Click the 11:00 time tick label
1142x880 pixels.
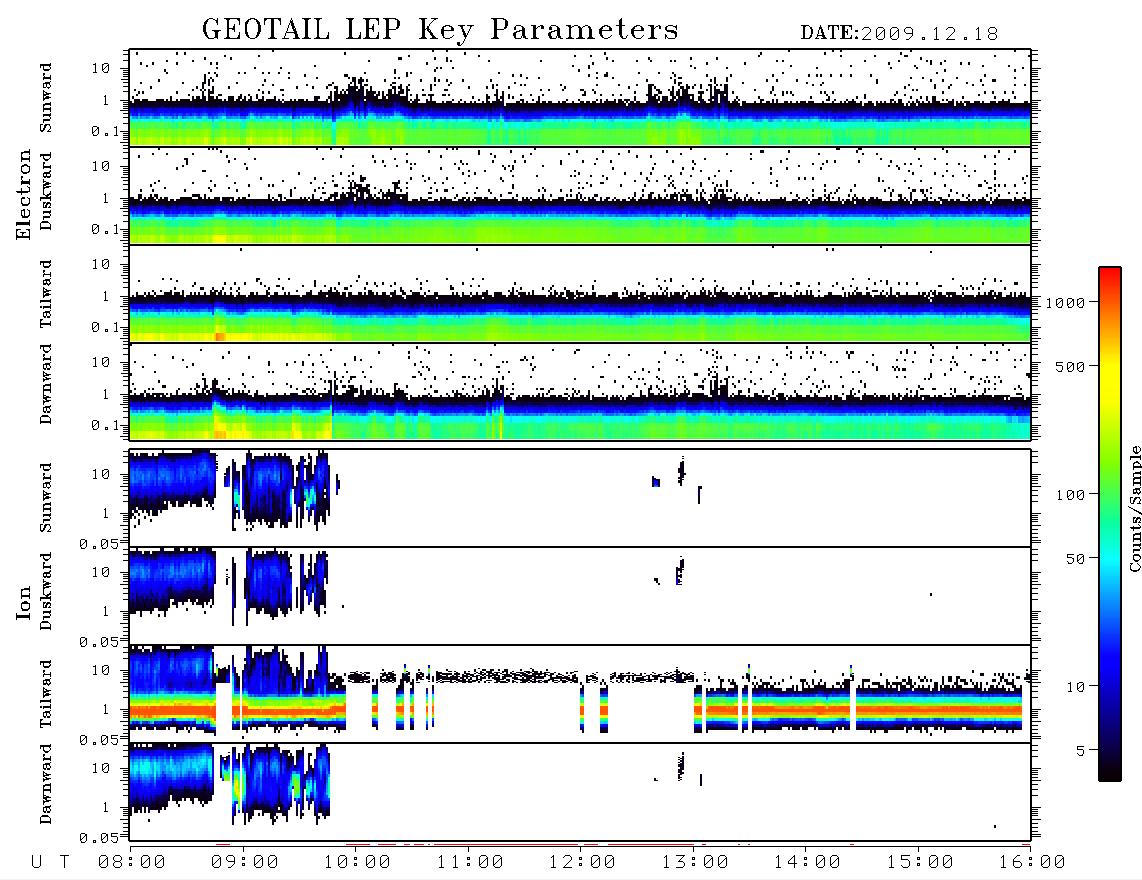pyautogui.click(x=470, y=863)
